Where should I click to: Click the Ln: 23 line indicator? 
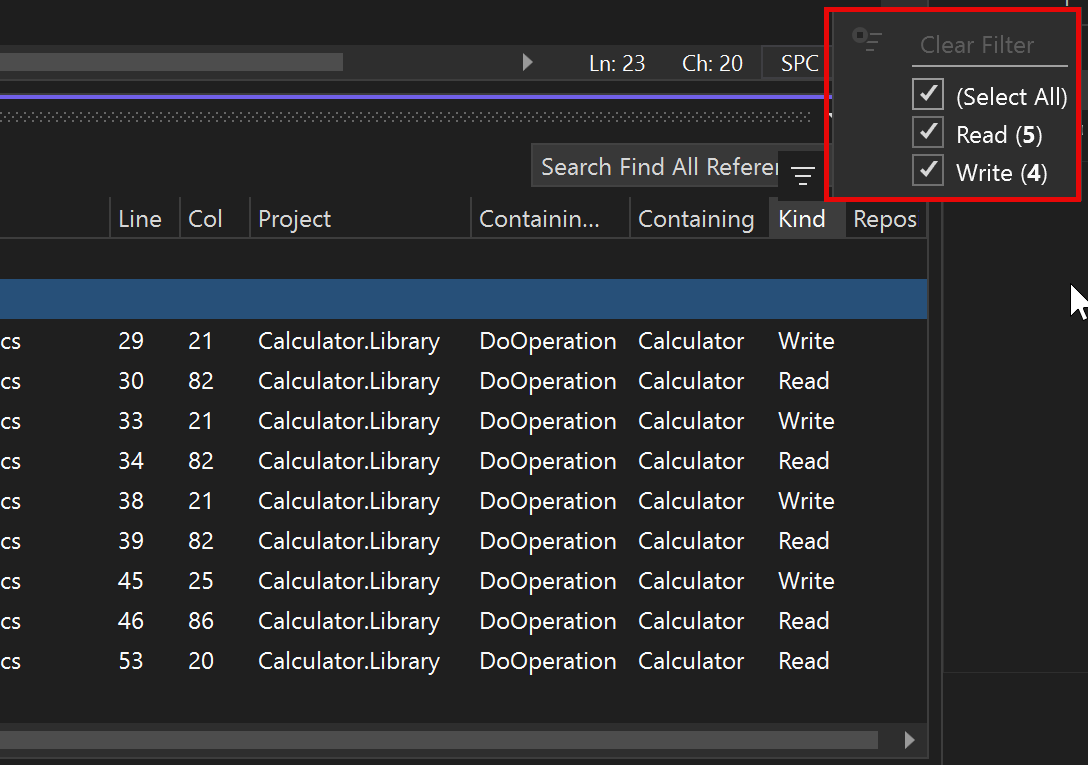click(617, 63)
